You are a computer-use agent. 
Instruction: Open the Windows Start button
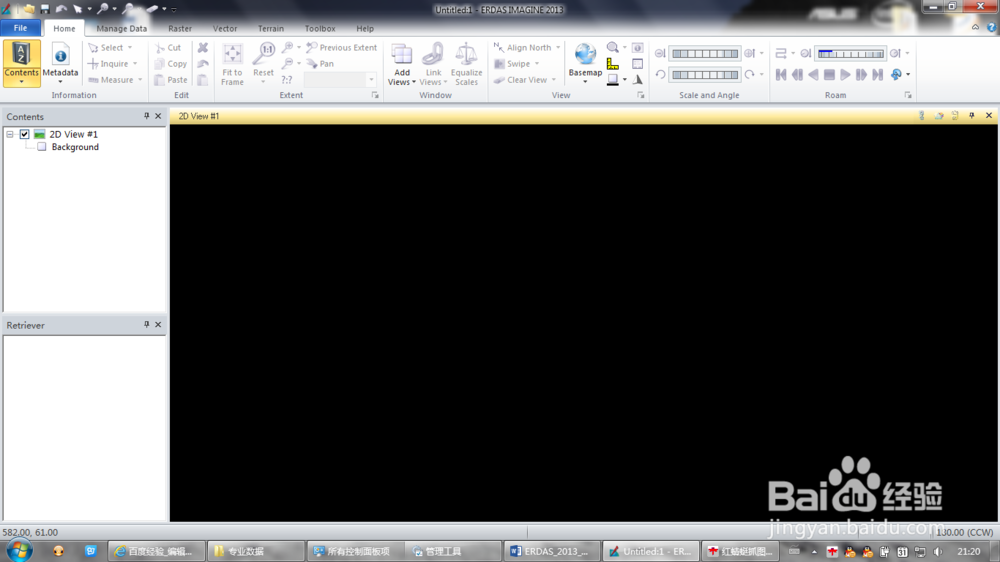(19, 551)
